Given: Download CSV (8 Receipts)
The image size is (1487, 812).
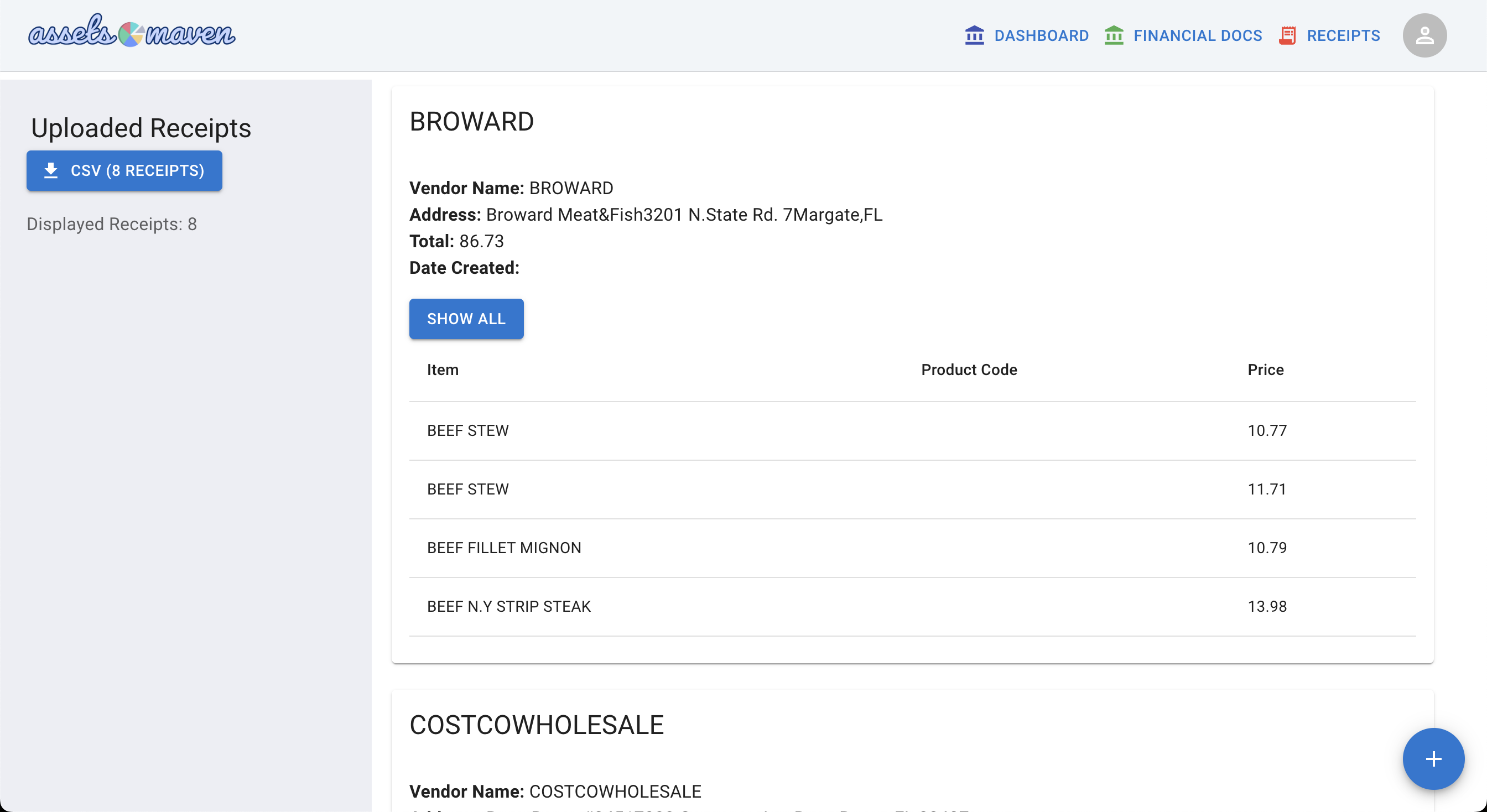Looking at the screenshot, I should coord(137,170).
